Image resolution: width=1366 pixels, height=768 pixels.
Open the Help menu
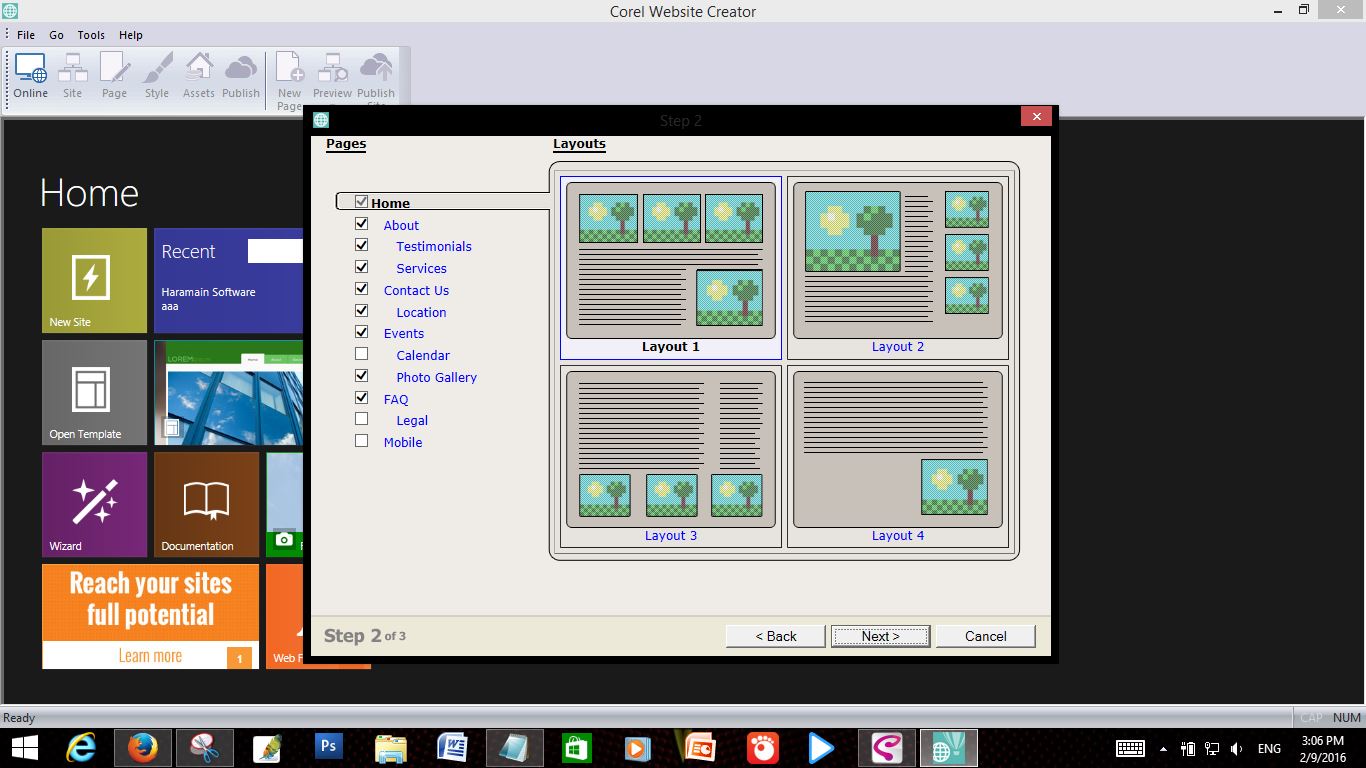click(x=131, y=35)
